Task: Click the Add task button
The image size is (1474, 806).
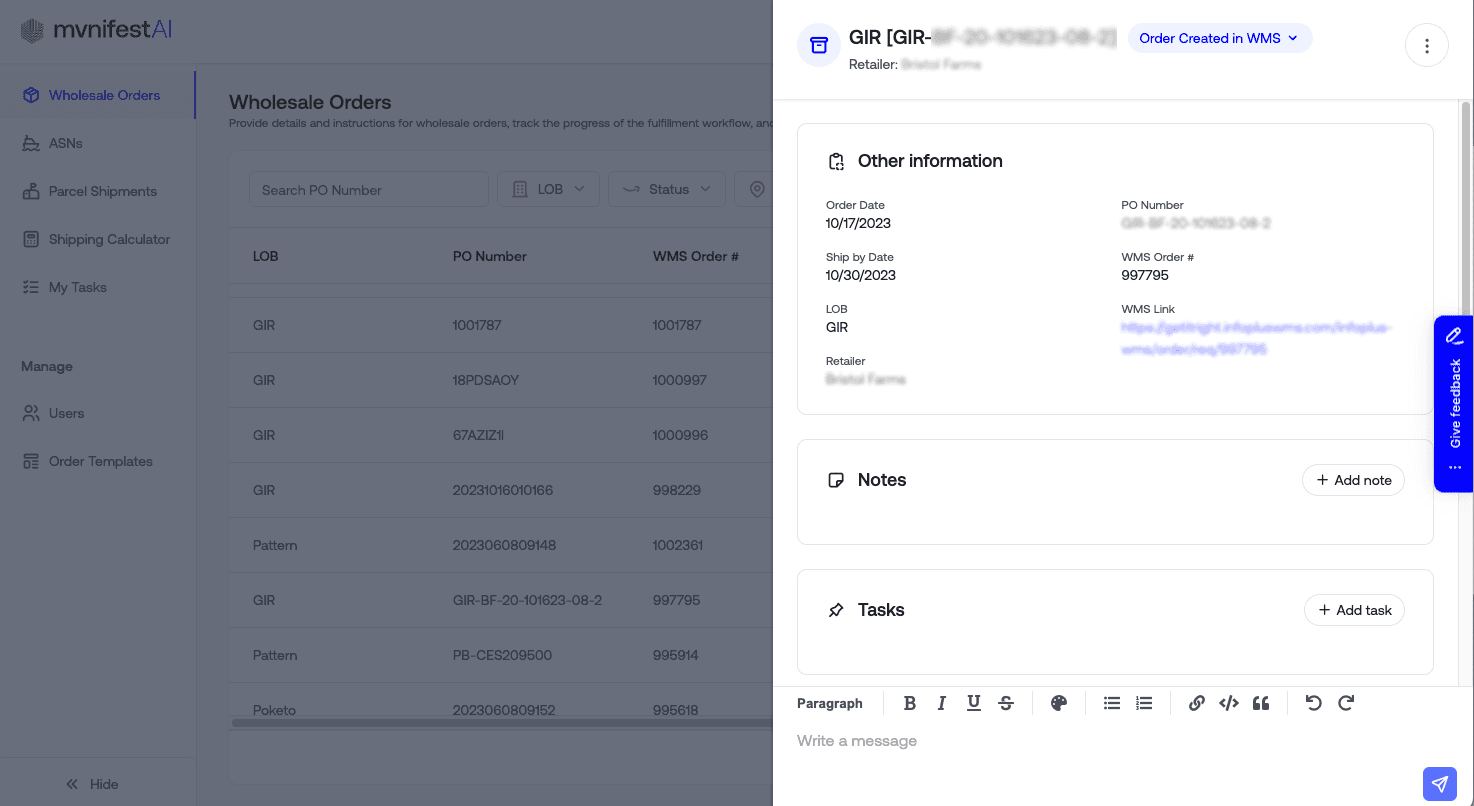Action: (x=1354, y=610)
